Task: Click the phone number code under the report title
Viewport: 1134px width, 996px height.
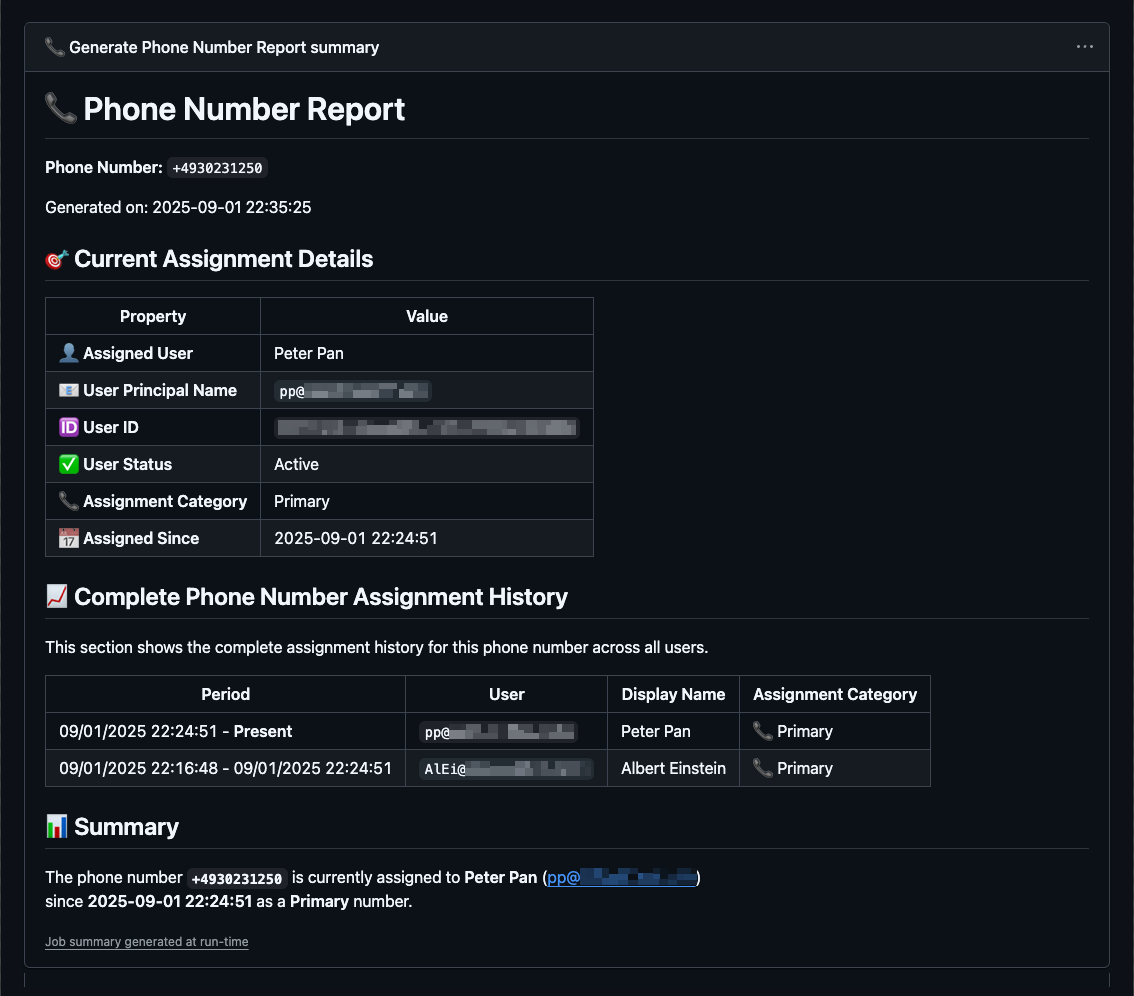Action: pos(217,168)
